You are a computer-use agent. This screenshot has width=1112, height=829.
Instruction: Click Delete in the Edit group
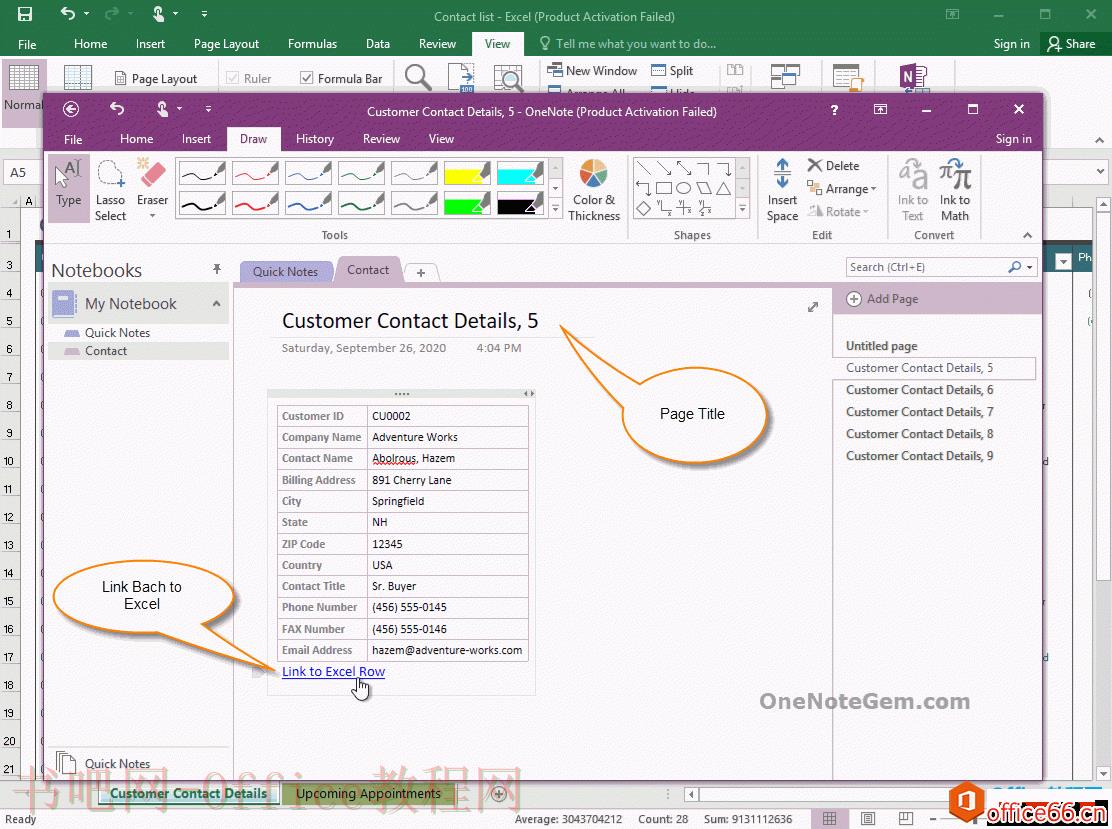point(834,165)
